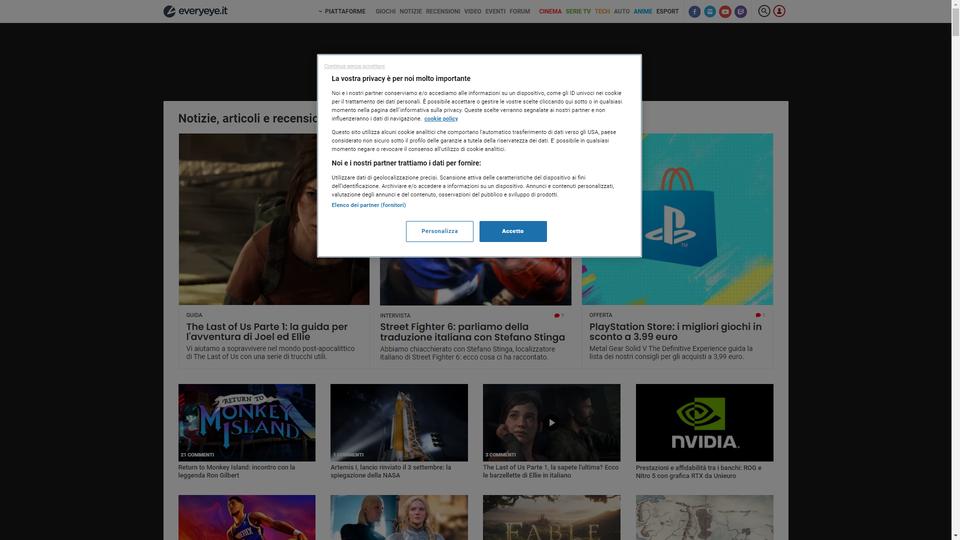Image resolution: width=960 pixels, height=540 pixels.
Task: Open Nvidia ROG e Nitro 5 article title
Action: (x=699, y=471)
